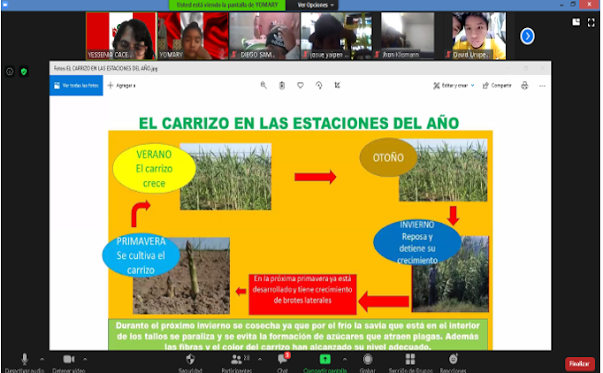
Task: Click red box En la próxima primavera
Action: [302, 294]
